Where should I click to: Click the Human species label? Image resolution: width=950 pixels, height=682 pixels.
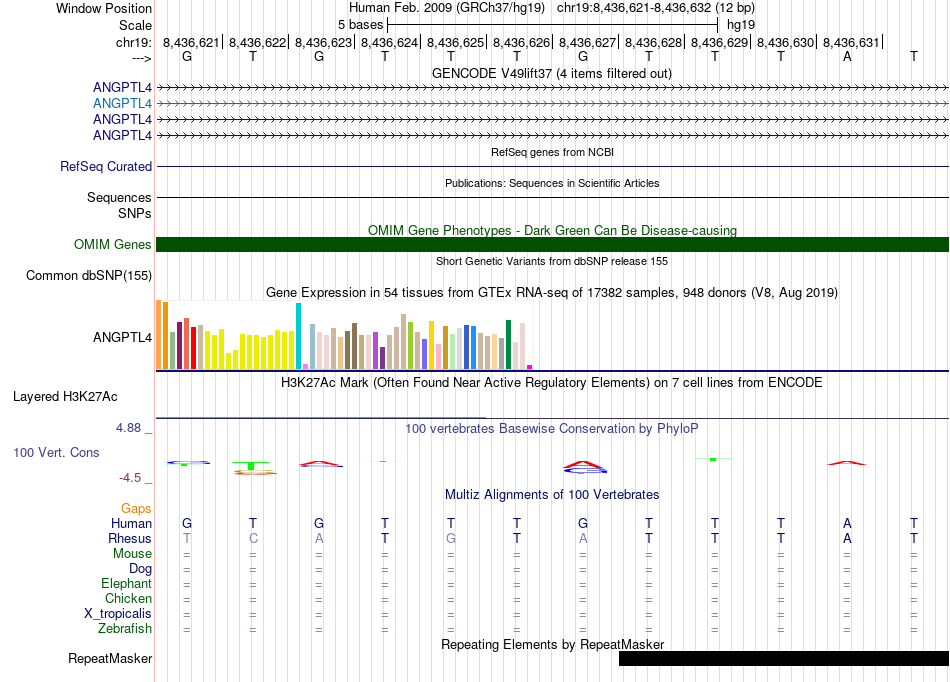pyautogui.click(x=131, y=523)
